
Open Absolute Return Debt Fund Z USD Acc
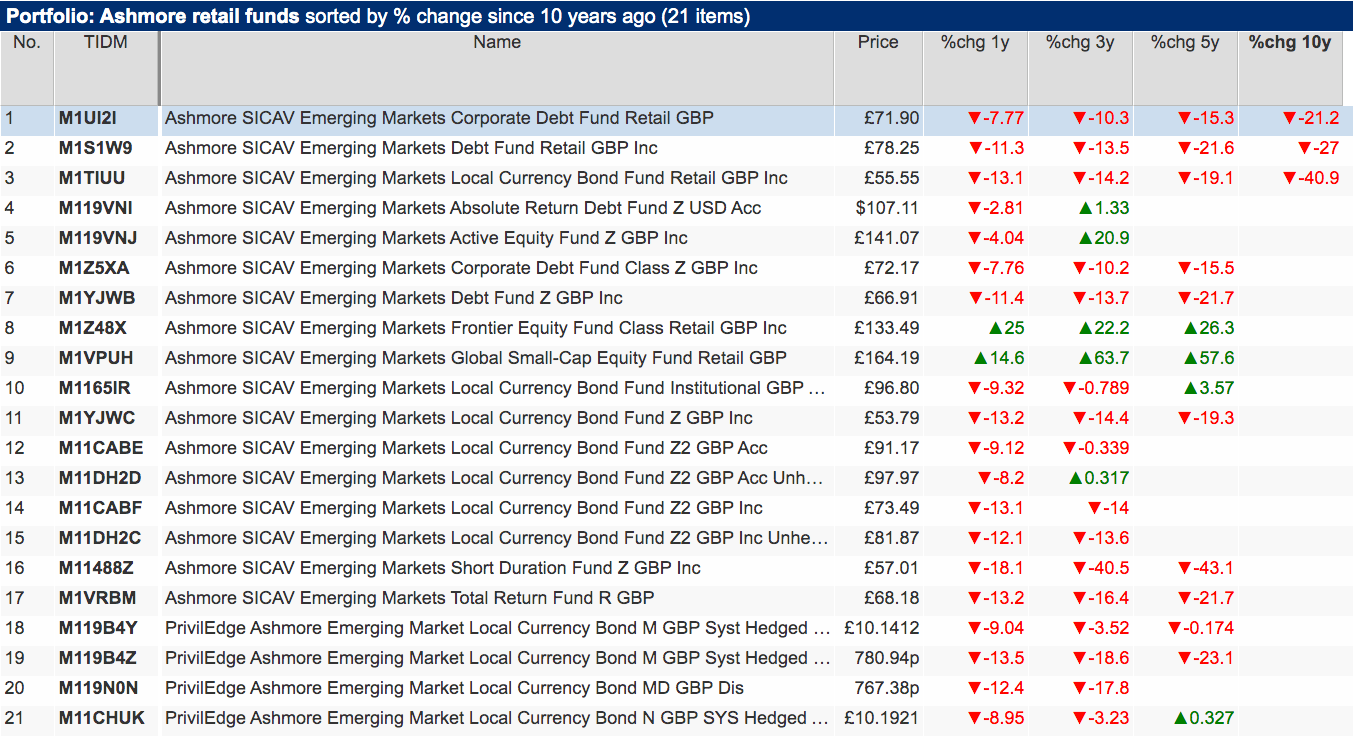pyautogui.click(x=463, y=208)
